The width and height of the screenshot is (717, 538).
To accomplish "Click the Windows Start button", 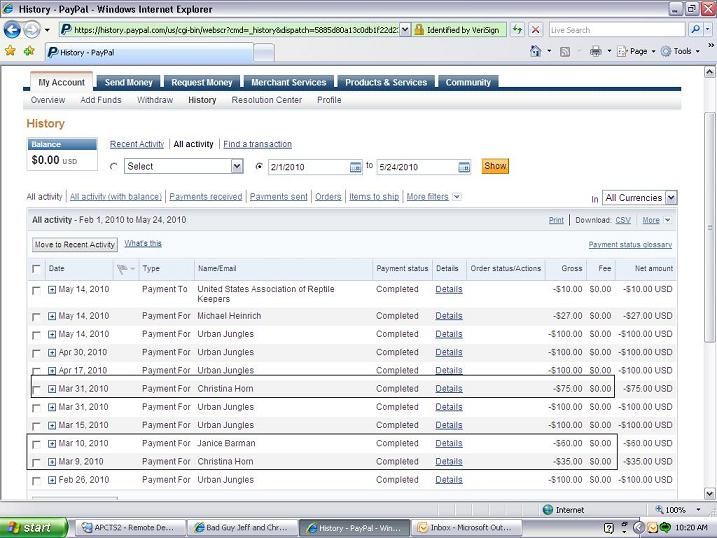I will tap(33, 527).
